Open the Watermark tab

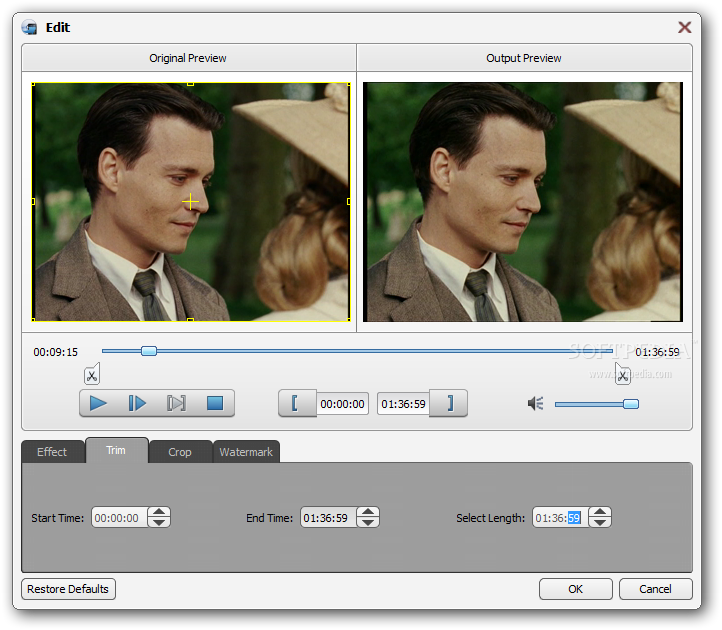246,452
